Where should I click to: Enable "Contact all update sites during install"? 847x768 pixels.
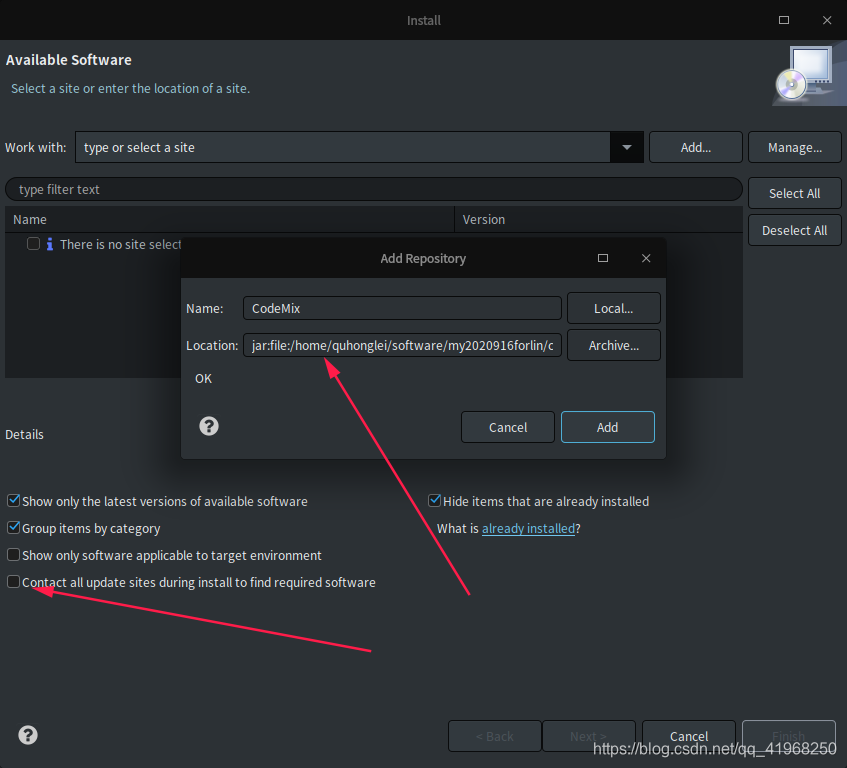pyautogui.click(x=14, y=581)
